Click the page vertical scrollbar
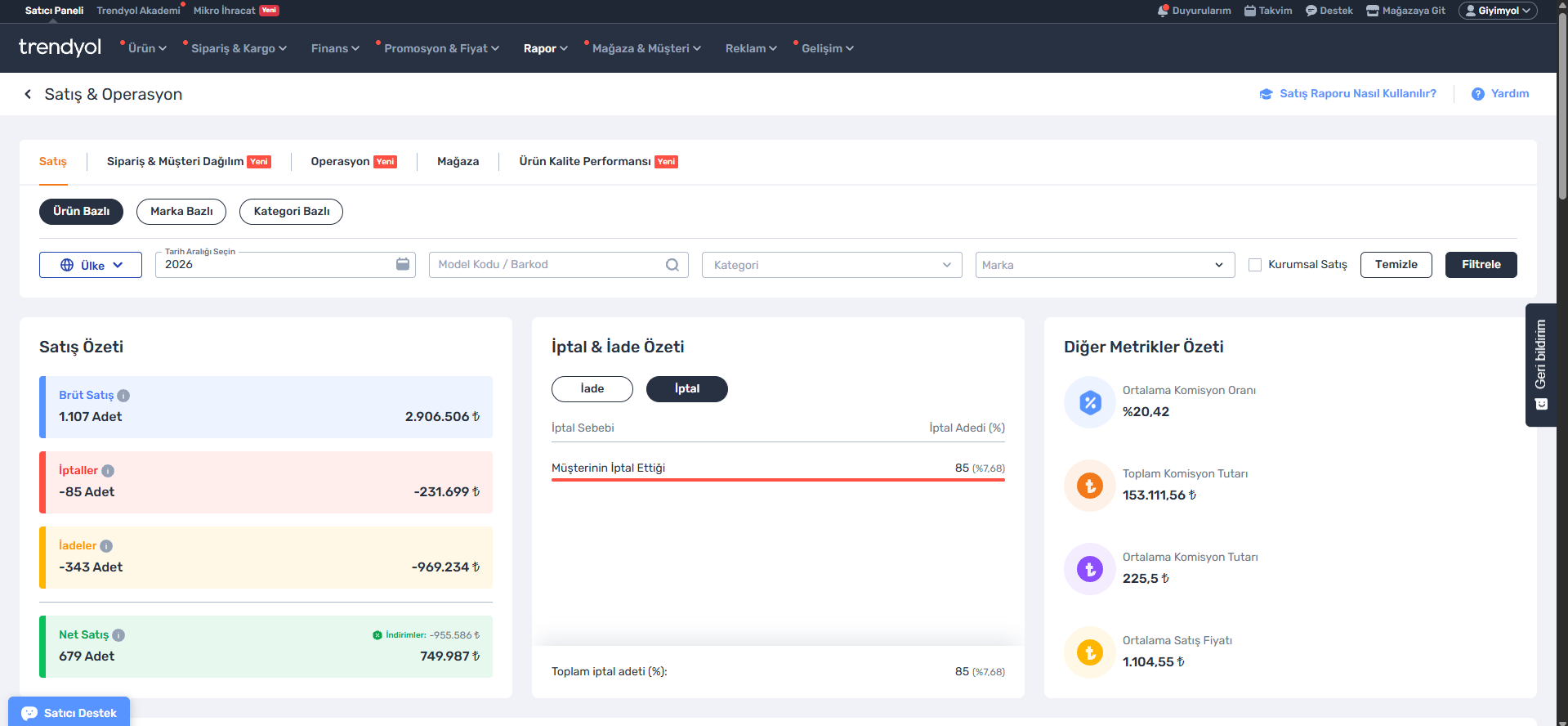This screenshot has width=1568, height=726. tap(1562, 106)
